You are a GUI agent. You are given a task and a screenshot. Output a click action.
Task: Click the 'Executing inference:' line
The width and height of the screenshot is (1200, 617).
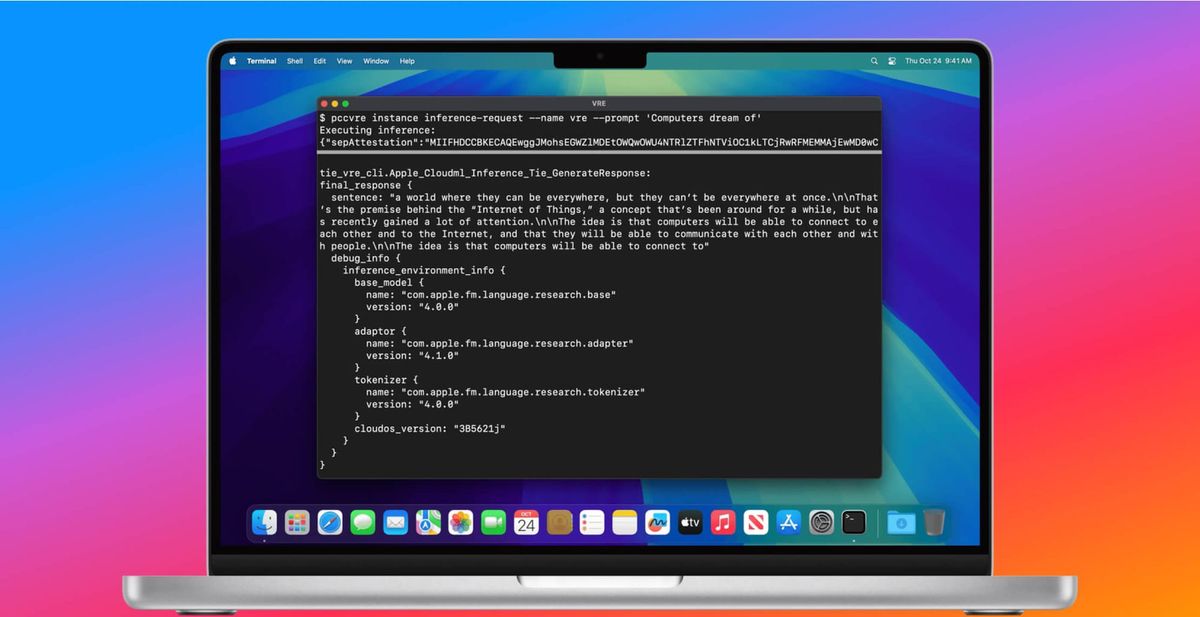tap(378, 130)
